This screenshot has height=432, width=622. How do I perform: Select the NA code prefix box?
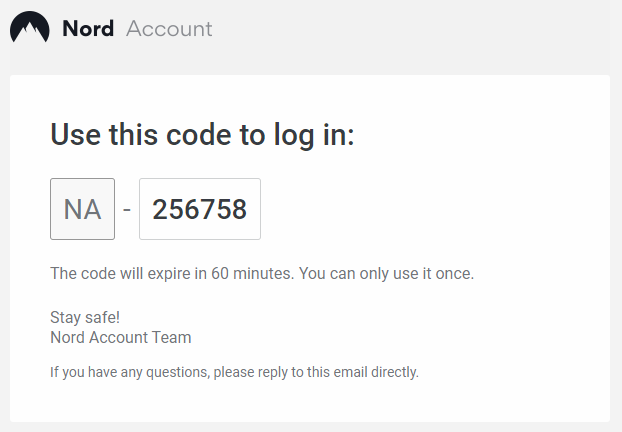pyautogui.click(x=83, y=209)
